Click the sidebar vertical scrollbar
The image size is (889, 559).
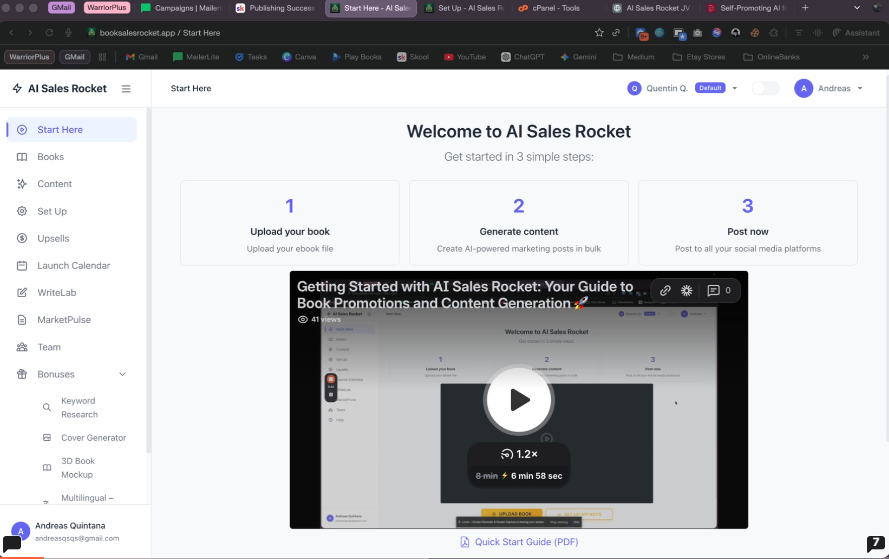click(149, 281)
